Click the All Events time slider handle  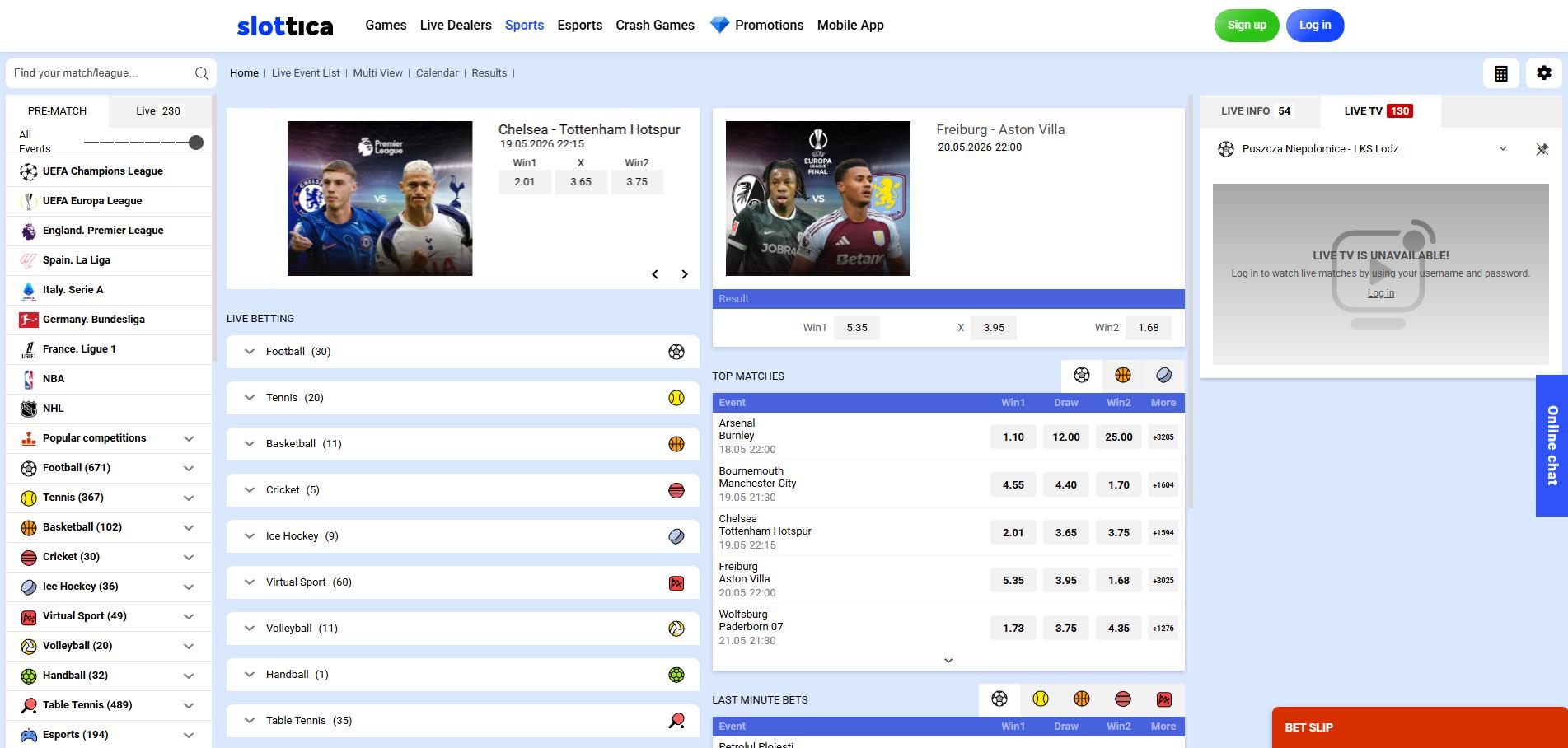pyautogui.click(x=196, y=143)
